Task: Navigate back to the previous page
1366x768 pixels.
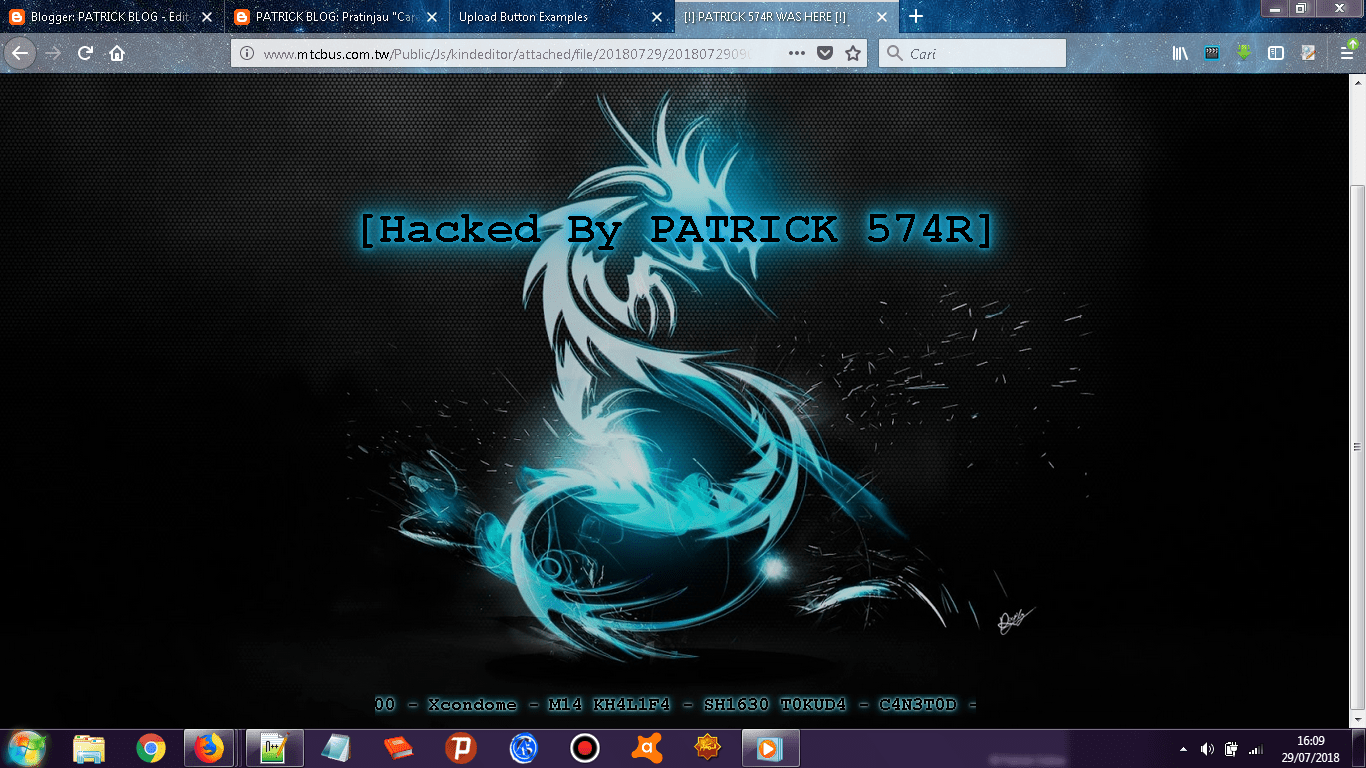Action: pos(20,53)
